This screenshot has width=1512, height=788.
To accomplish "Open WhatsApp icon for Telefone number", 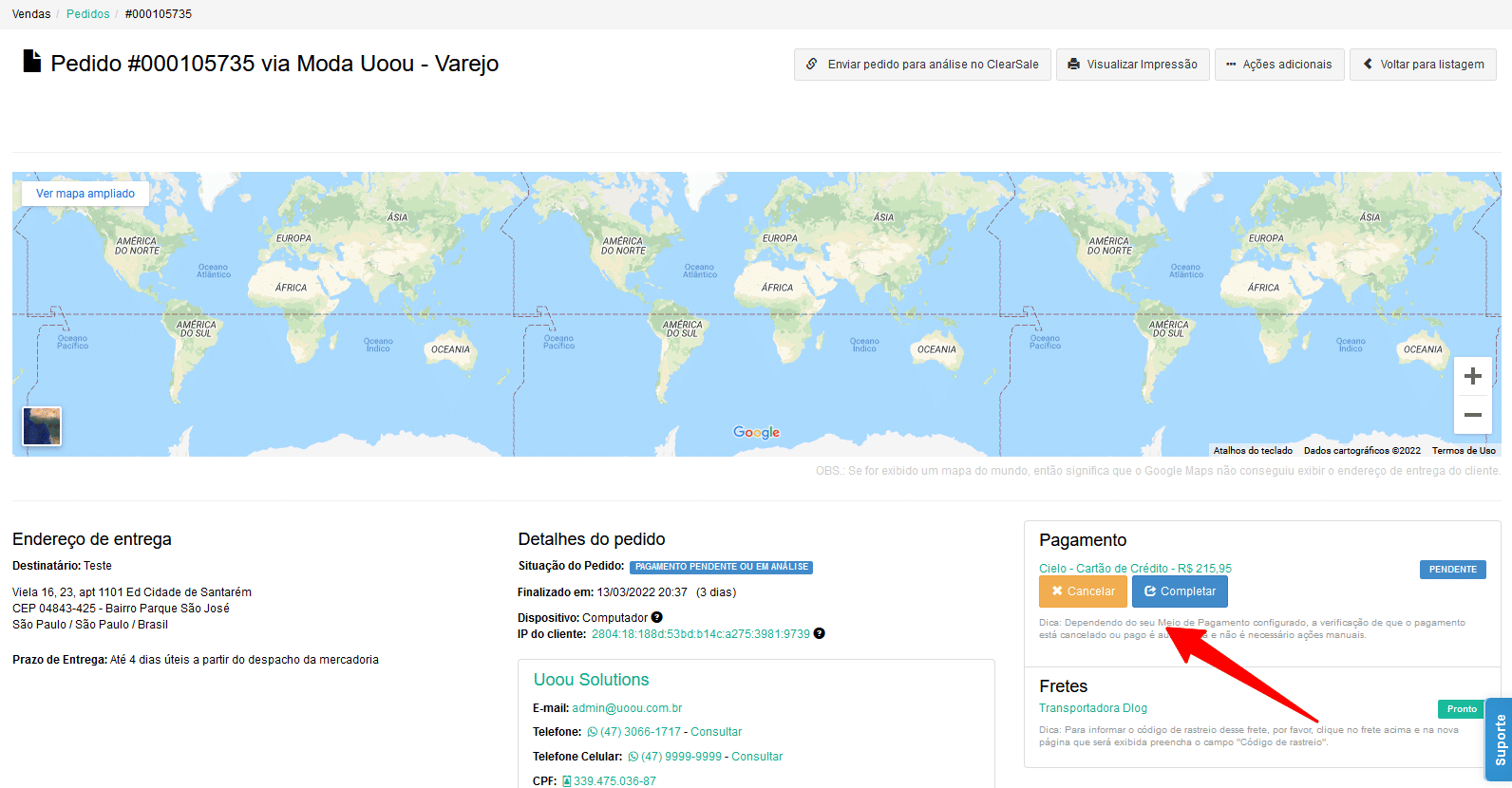I will click(x=593, y=732).
